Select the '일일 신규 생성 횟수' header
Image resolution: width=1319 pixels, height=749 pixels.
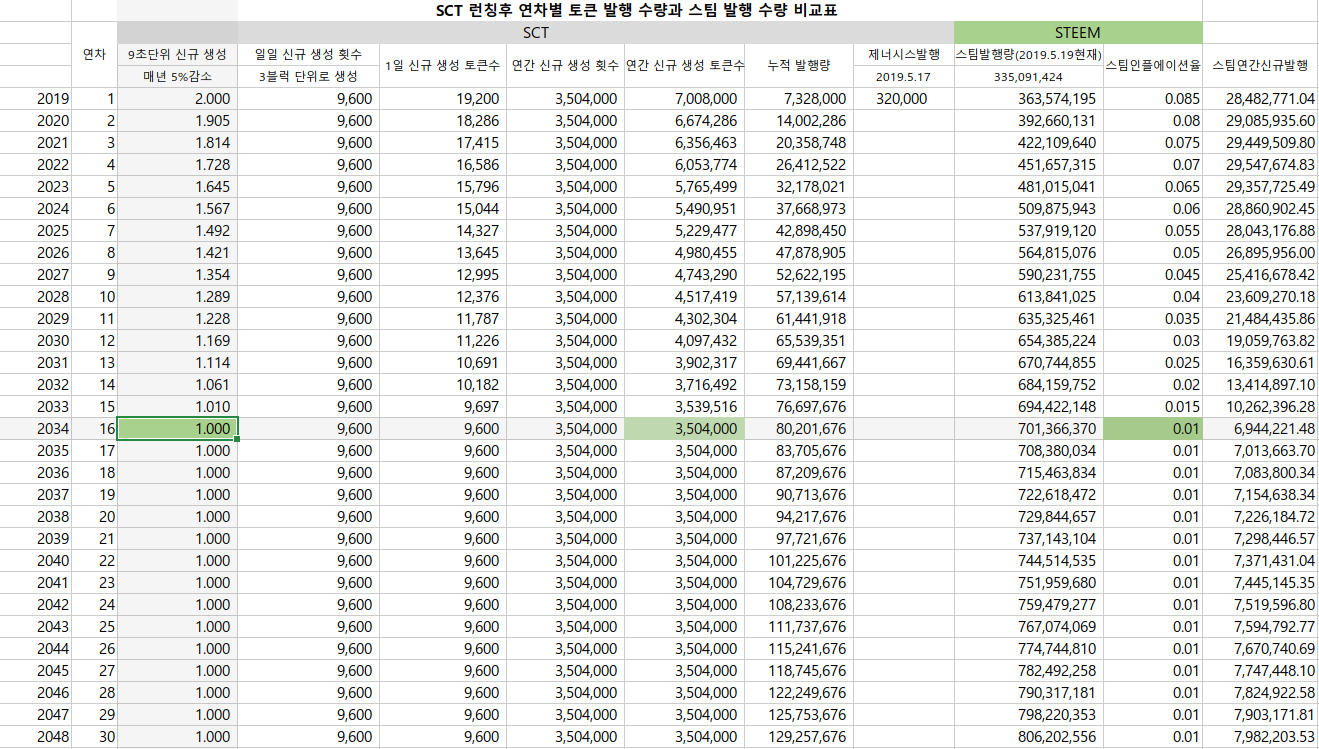coord(308,55)
